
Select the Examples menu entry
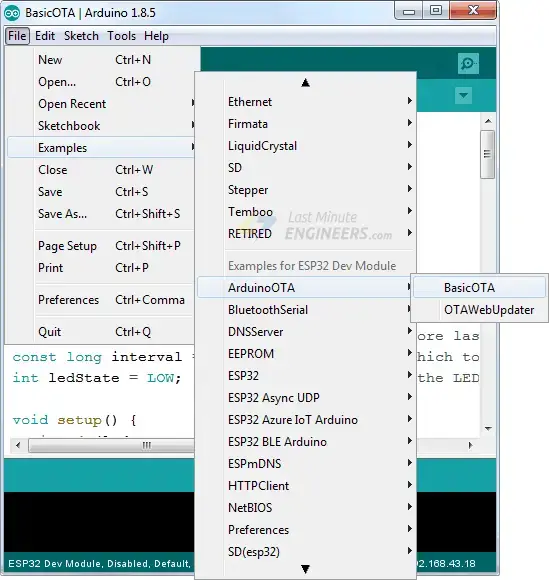tap(101, 148)
